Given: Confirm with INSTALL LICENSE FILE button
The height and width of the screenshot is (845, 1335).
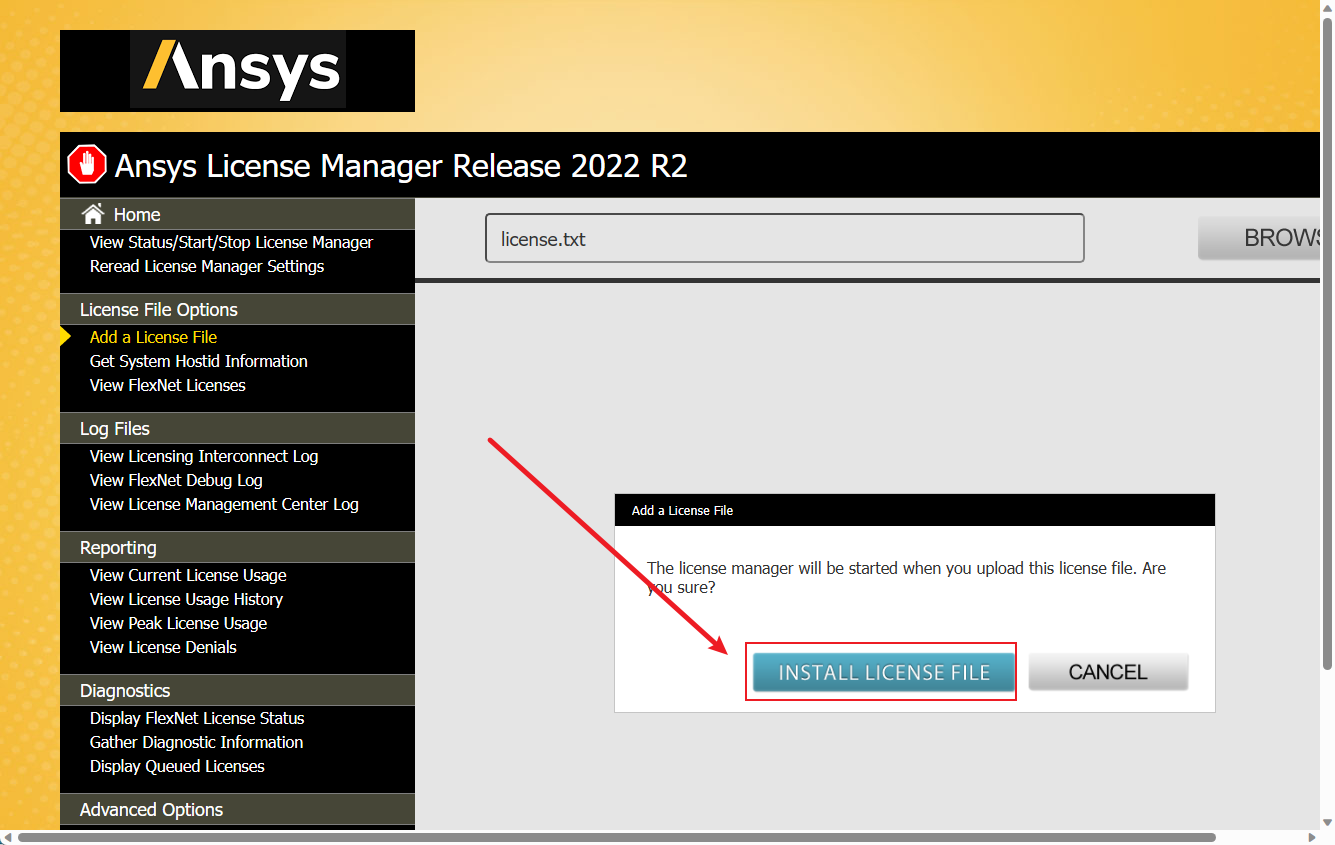Looking at the screenshot, I should pos(884,672).
